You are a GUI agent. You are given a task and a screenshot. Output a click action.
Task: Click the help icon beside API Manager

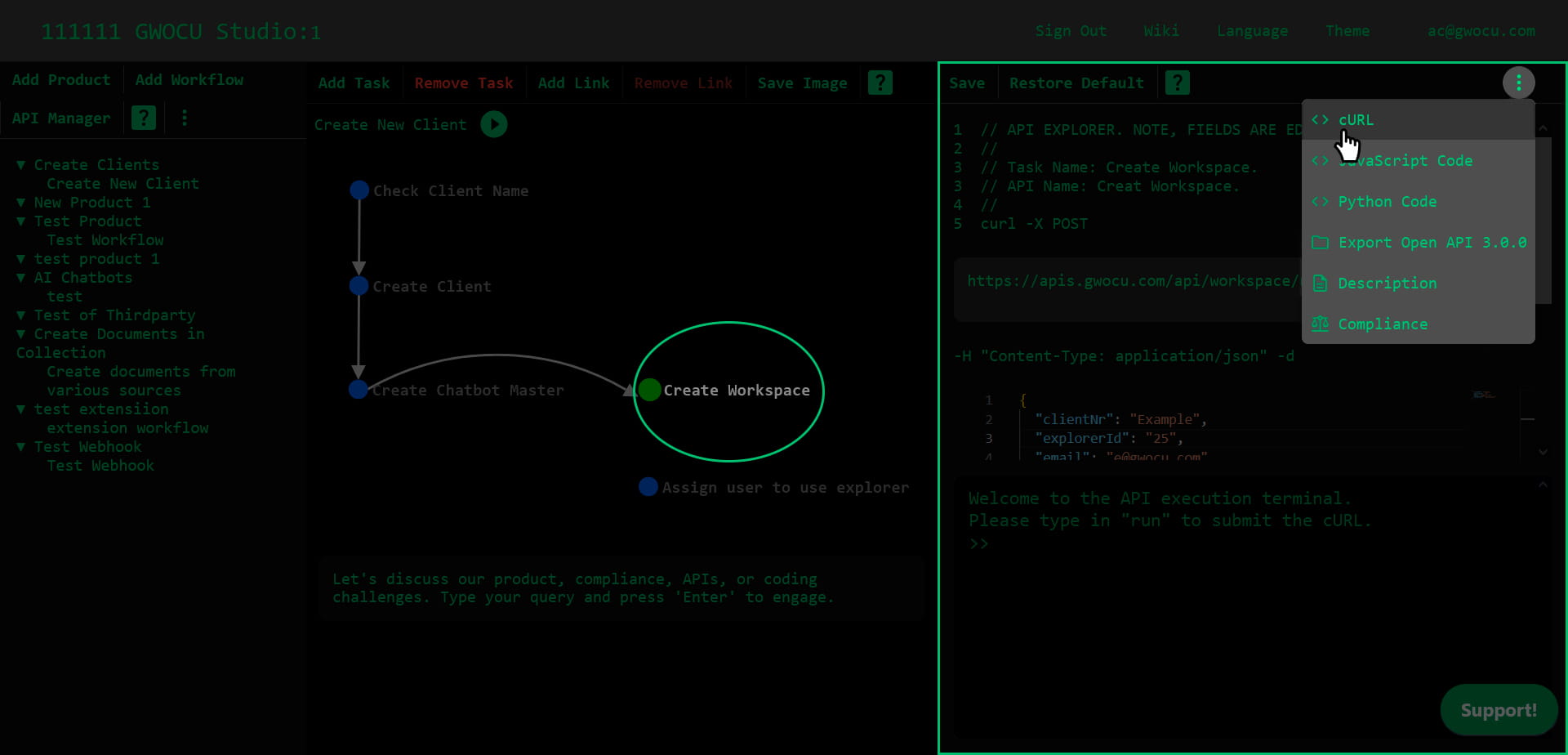point(144,118)
